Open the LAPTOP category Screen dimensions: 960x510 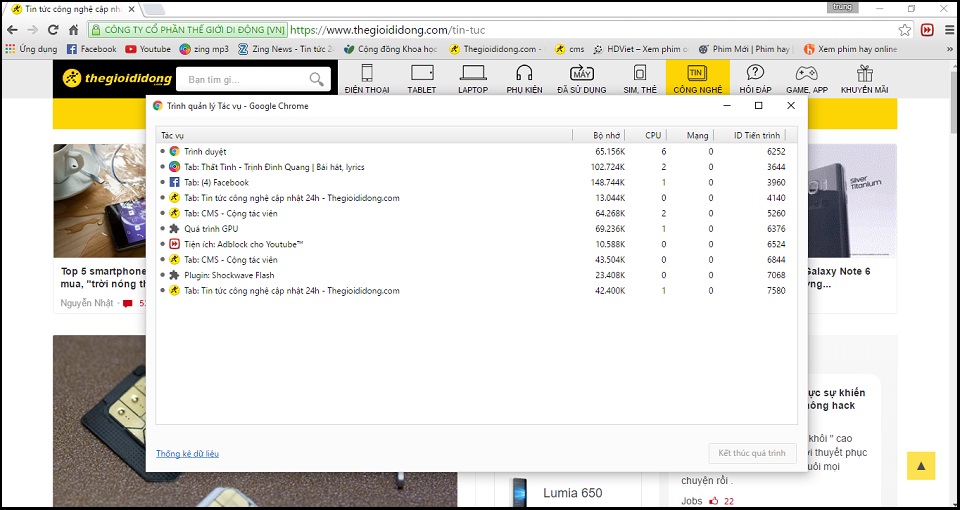pyautogui.click(x=473, y=79)
